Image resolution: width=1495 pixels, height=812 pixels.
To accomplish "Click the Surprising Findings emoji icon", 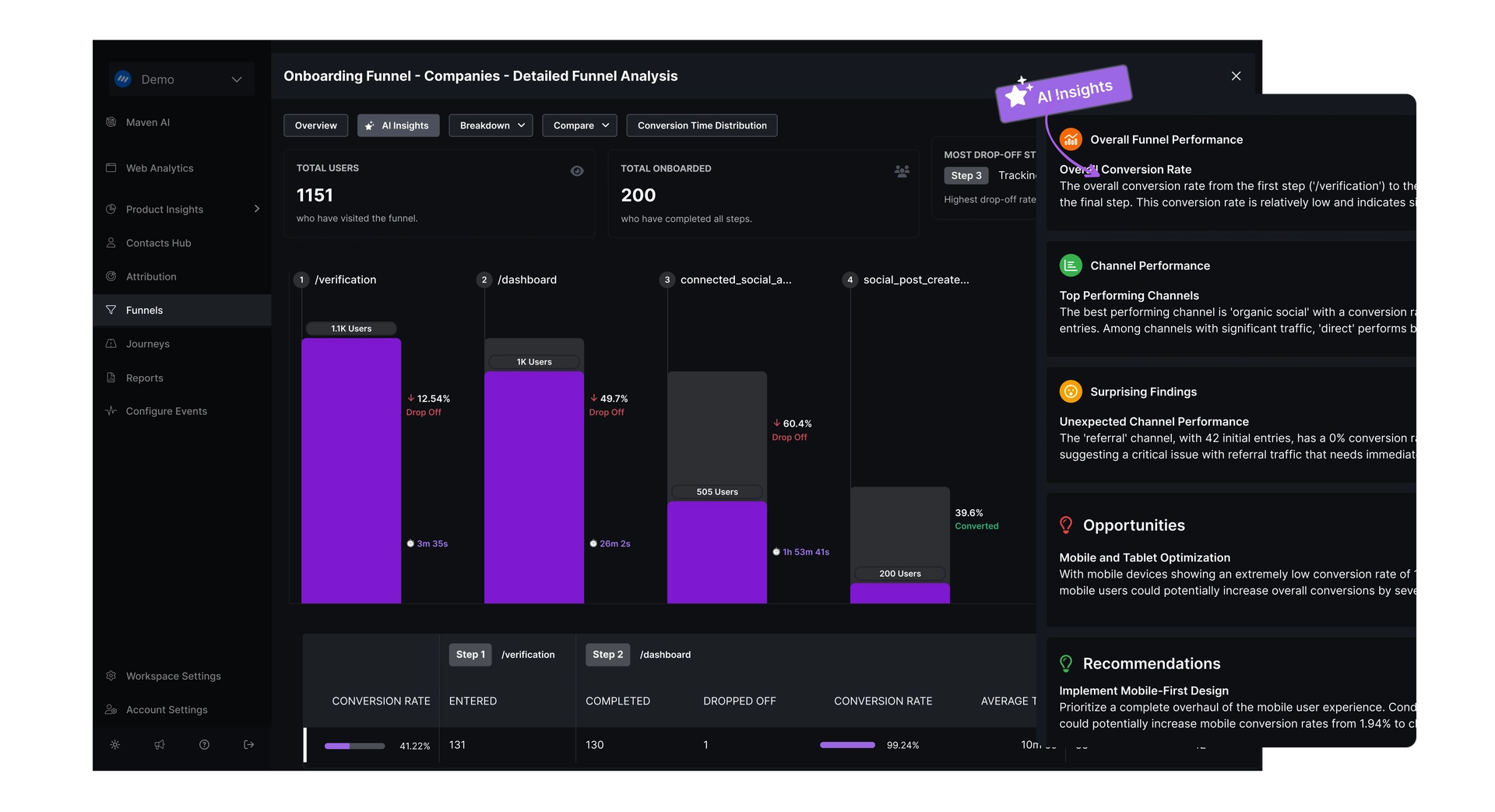I will pyautogui.click(x=1071, y=392).
